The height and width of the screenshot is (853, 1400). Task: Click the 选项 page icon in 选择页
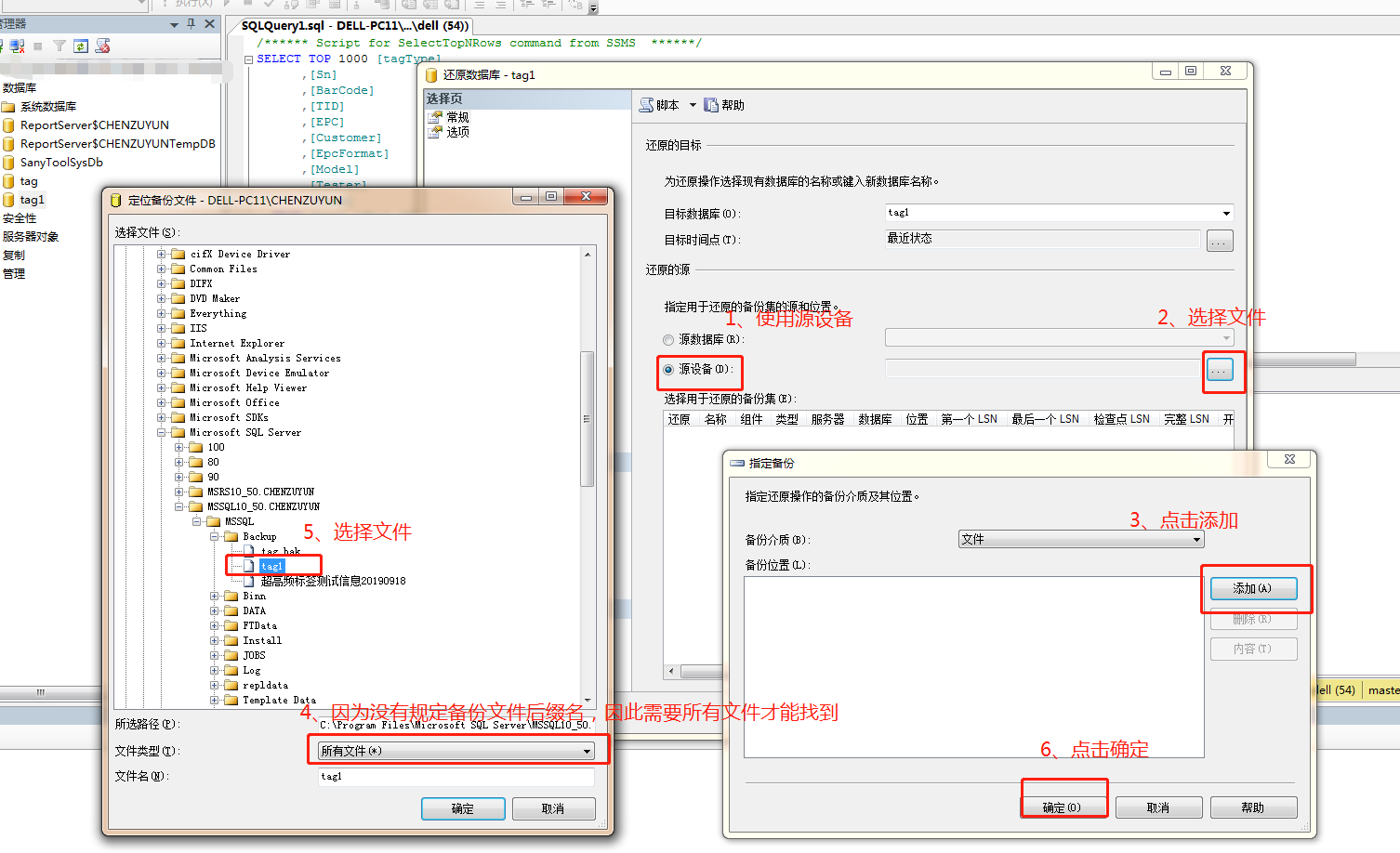pyautogui.click(x=435, y=132)
